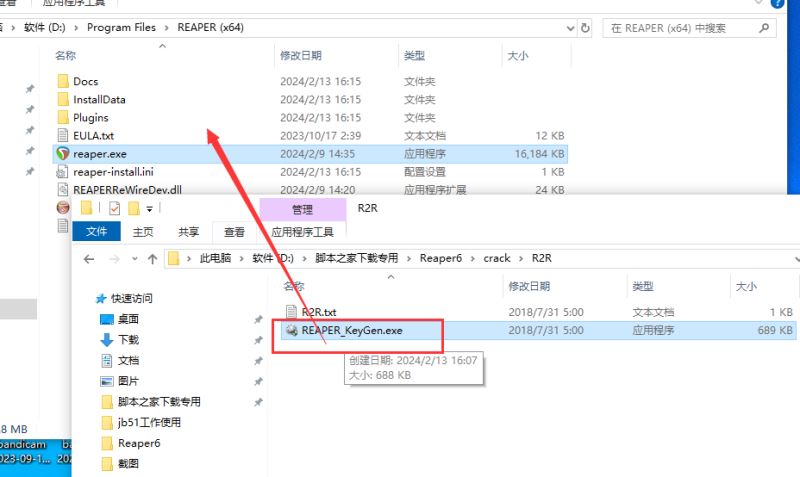Image resolution: width=800 pixels, height=477 pixels.
Task: Open jb51工作使用 folder in navigation pane
Action: pos(149,422)
